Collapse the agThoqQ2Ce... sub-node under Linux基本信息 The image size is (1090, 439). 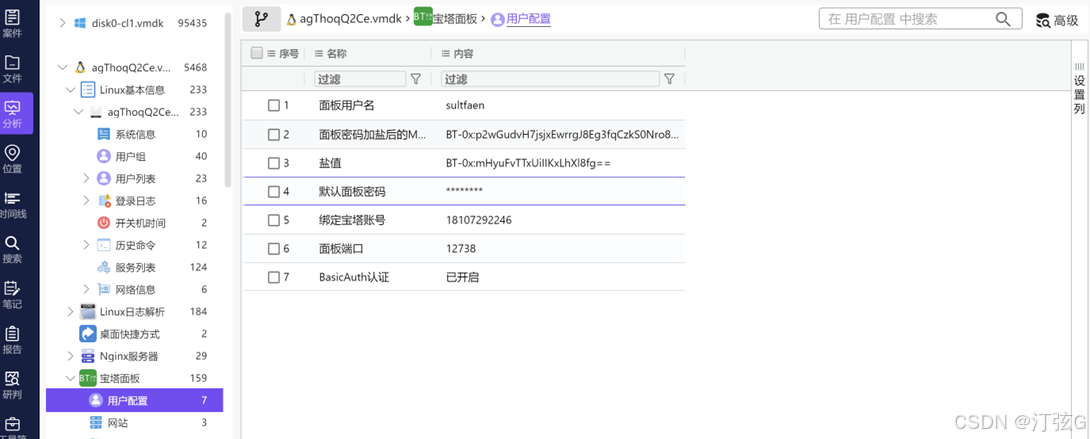click(79, 112)
